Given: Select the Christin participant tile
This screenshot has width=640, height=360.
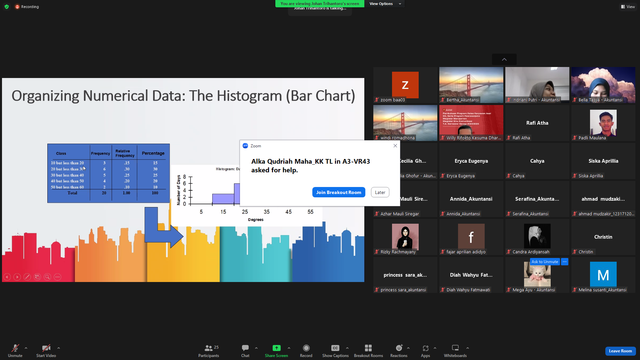Looking at the screenshot, I should pos(603,237).
